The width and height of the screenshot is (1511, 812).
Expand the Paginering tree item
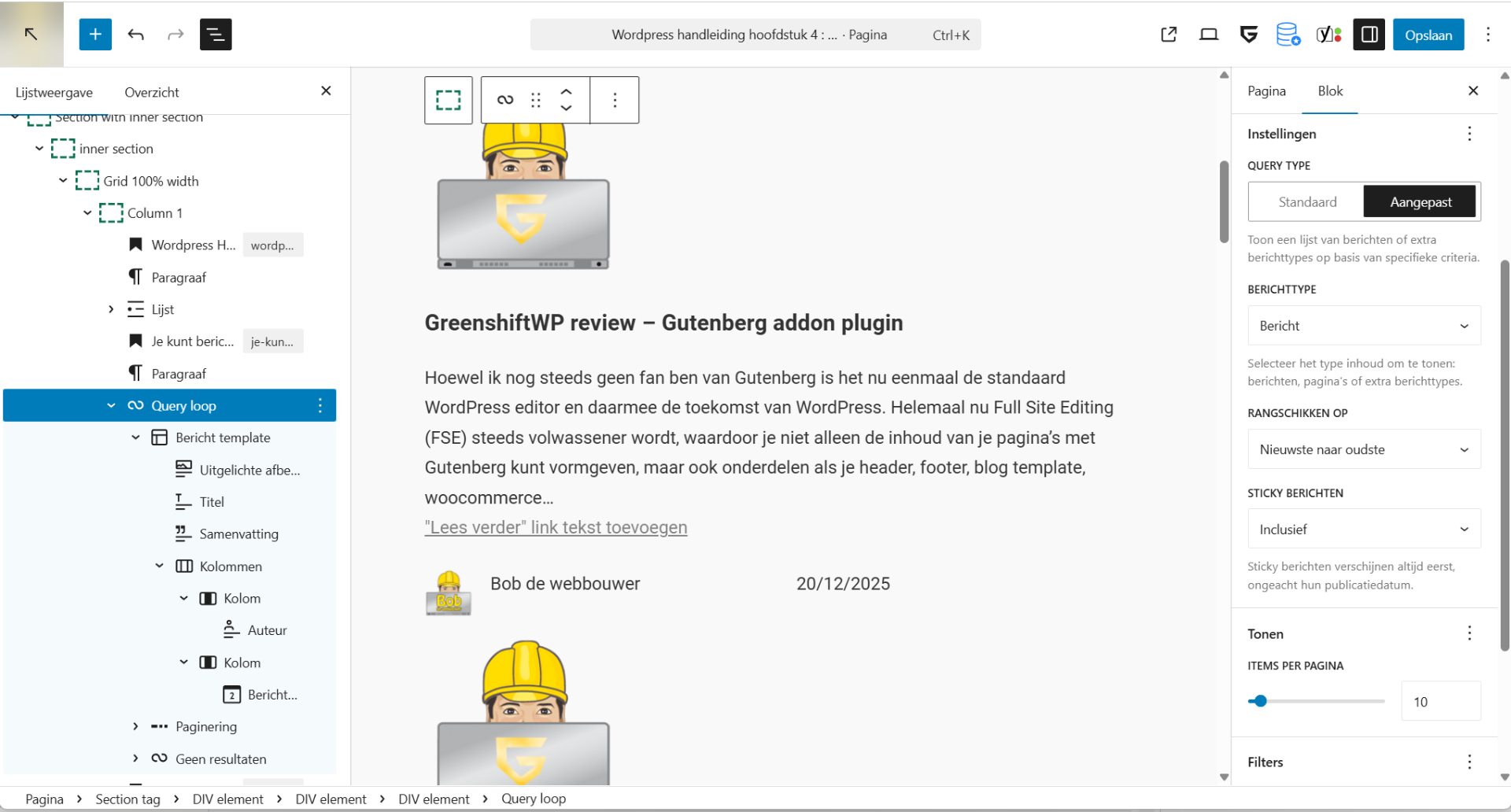(x=135, y=726)
